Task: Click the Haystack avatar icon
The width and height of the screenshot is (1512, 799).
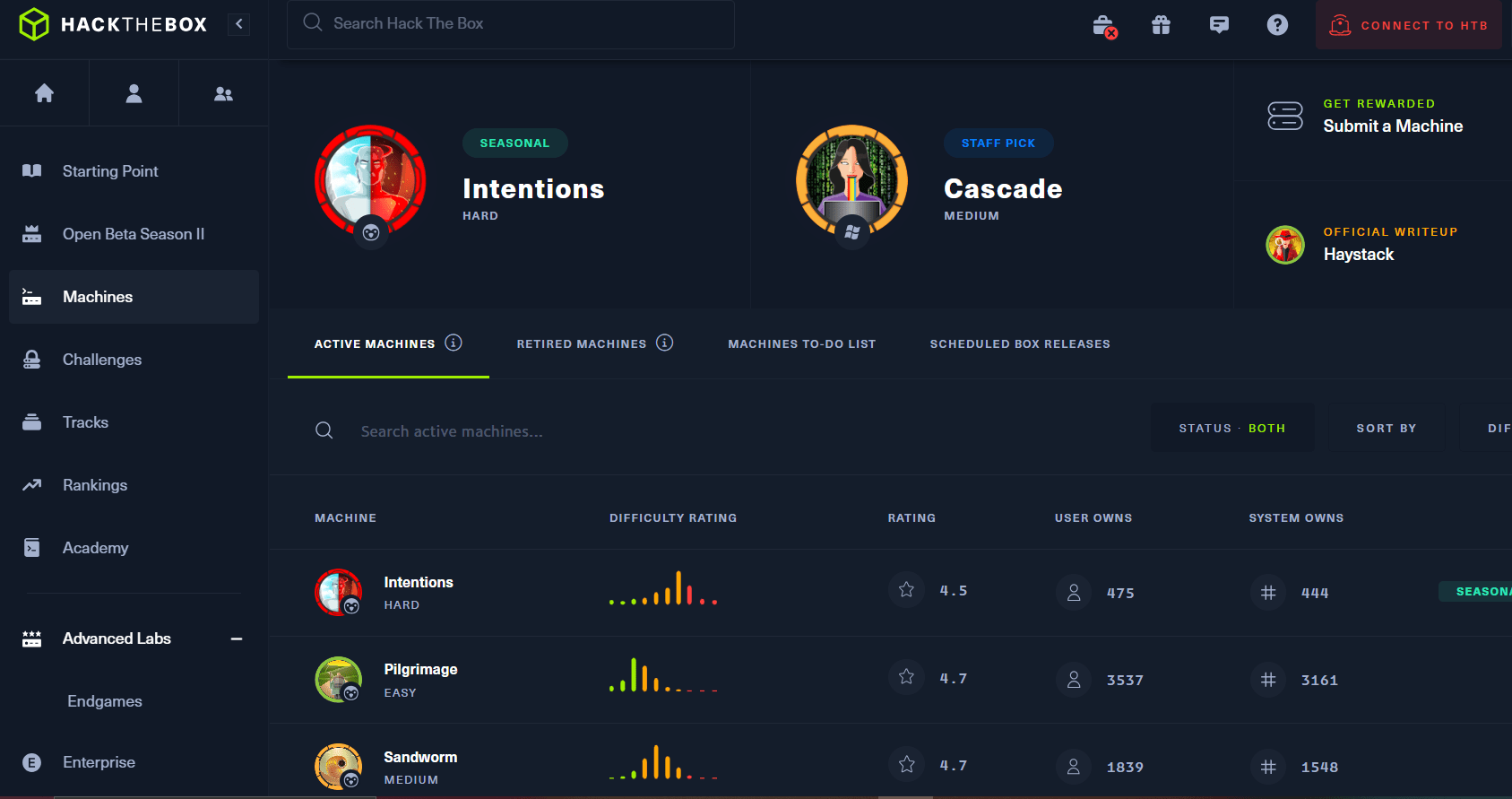Action: click(1285, 245)
